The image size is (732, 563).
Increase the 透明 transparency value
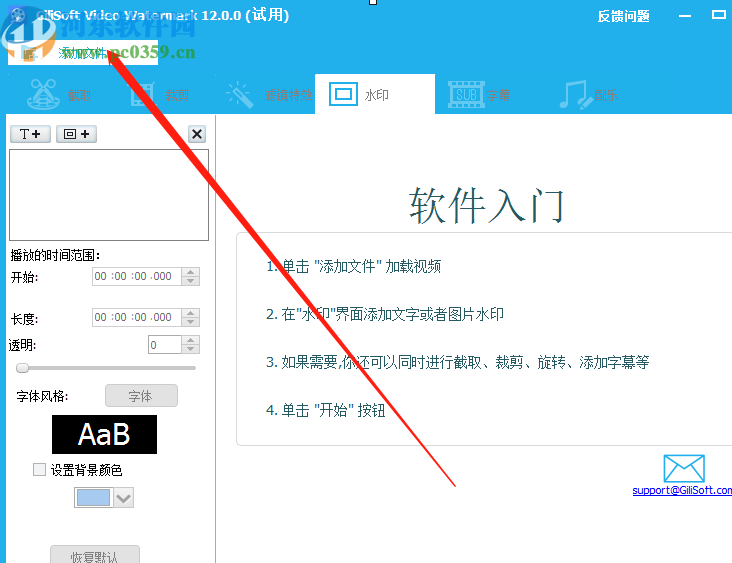pyautogui.click(x=190, y=340)
